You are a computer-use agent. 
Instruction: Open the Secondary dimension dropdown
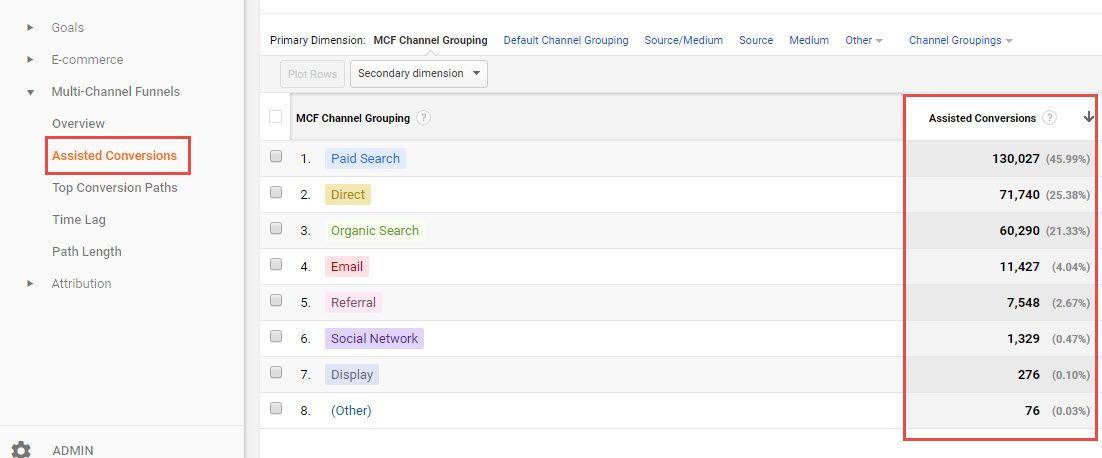419,73
